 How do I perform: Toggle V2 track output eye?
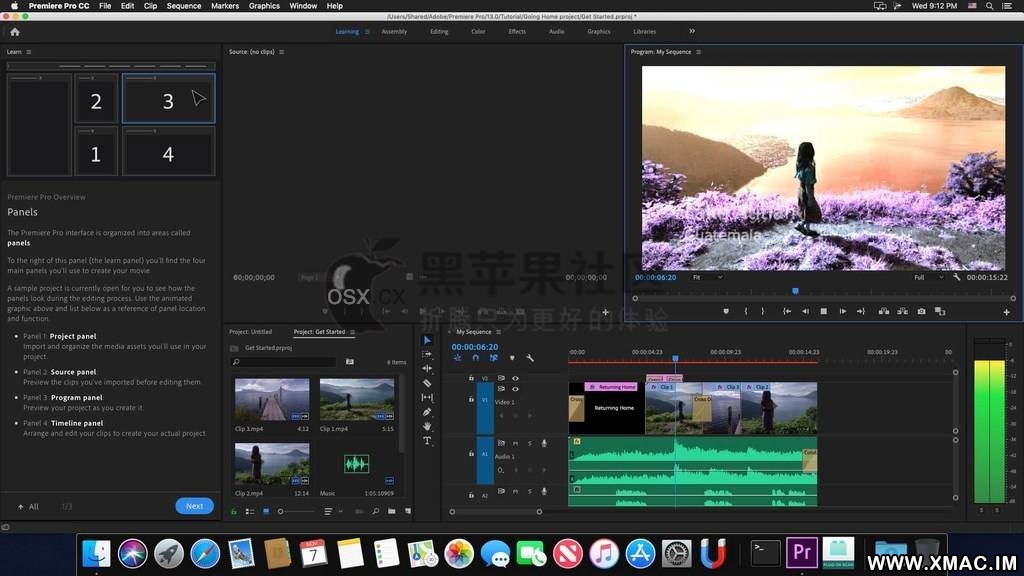515,378
